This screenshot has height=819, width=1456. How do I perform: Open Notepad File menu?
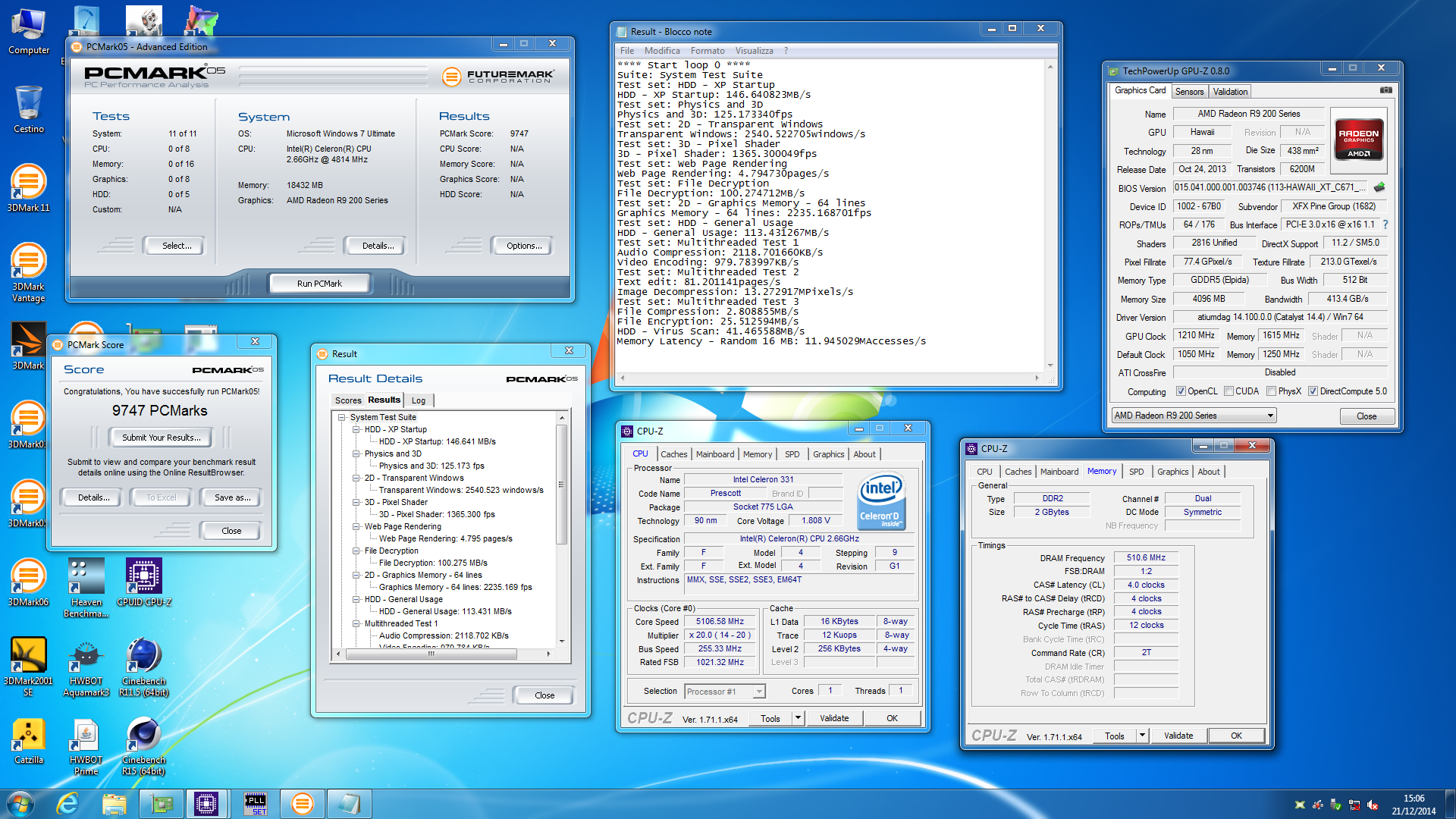coord(627,51)
